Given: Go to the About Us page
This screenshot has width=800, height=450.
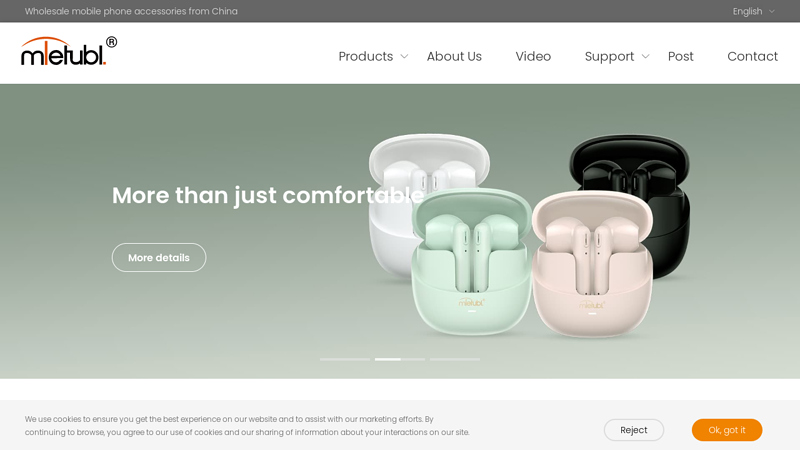Looking at the screenshot, I should pyautogui.click(x=454, y=56).
